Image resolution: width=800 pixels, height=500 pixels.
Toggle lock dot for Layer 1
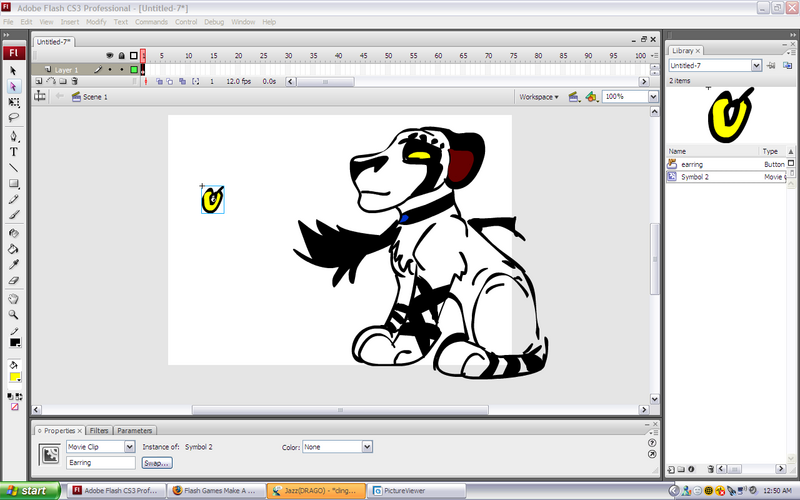(121, 69)
